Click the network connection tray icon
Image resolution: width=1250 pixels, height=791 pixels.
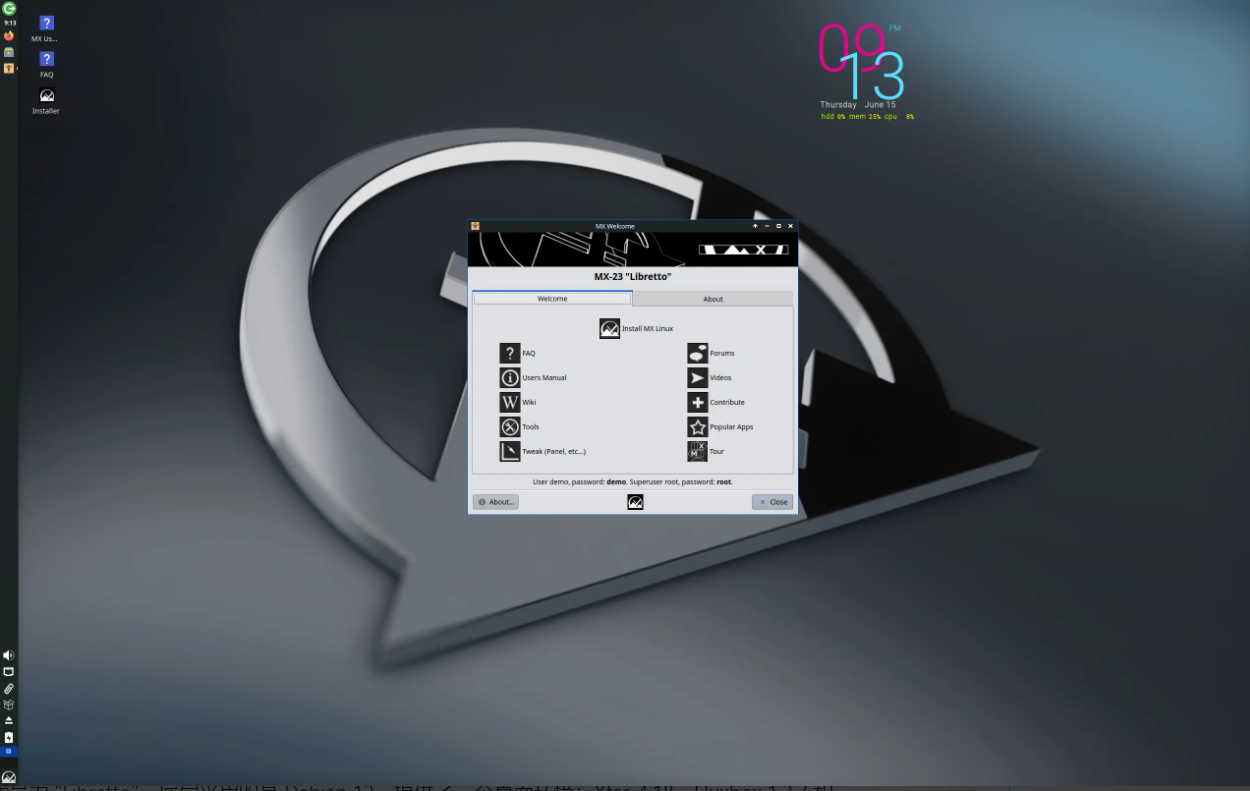click(x=9, y=672)
